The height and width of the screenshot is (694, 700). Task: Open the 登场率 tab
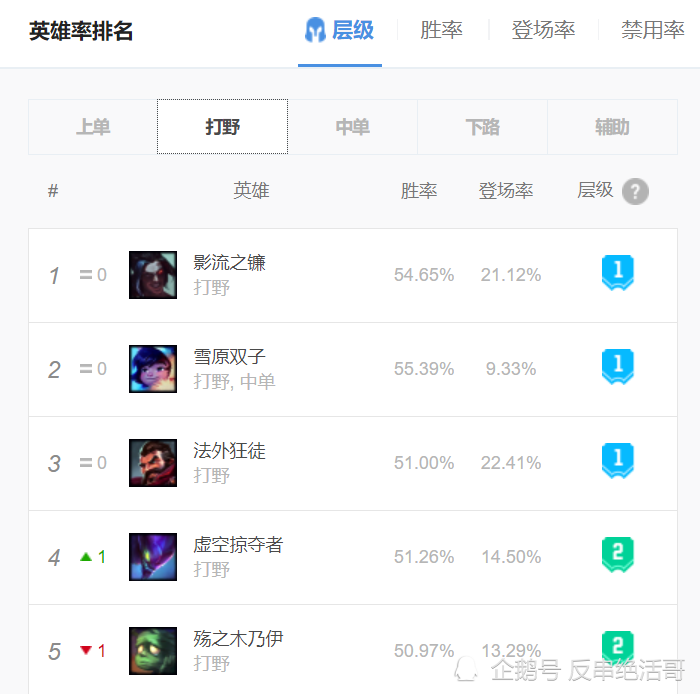(543, 30)
